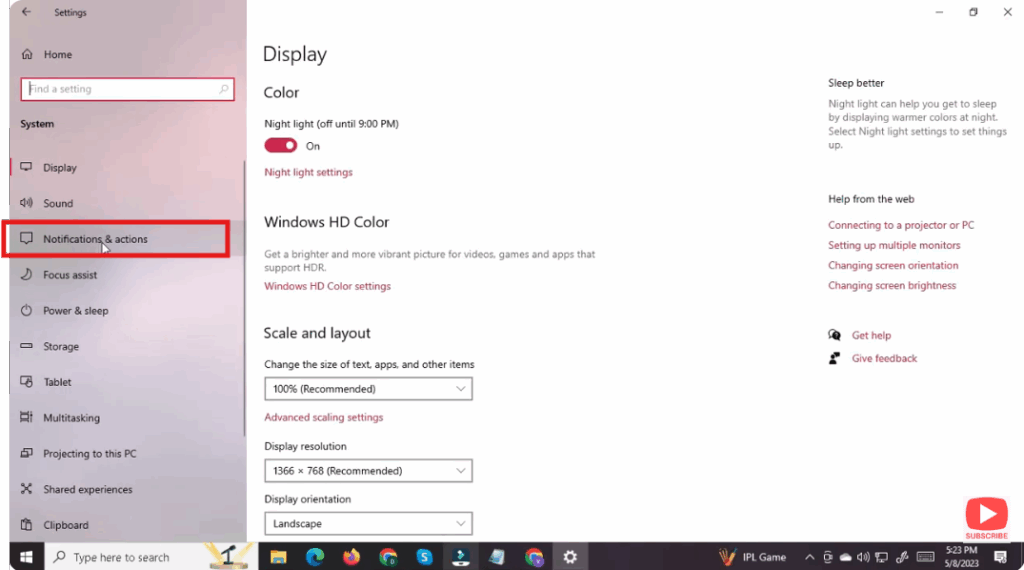Expand the Display orientation Landscape dropdown
The height and width of the screenshot is (570, 1024).
point(368,524)
